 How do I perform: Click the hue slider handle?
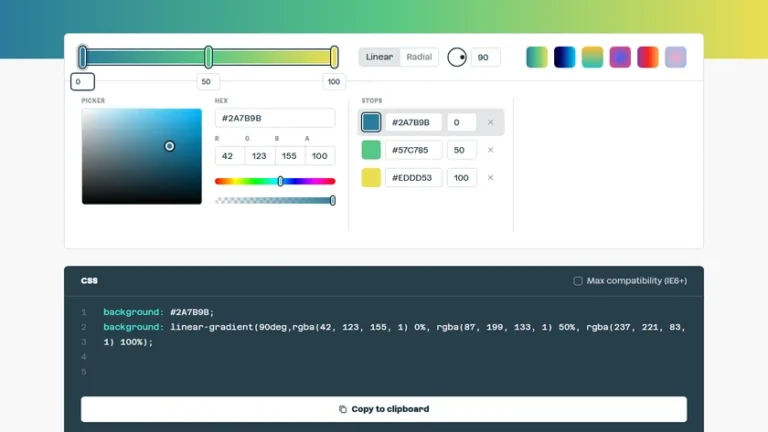[x=281, y=181]
